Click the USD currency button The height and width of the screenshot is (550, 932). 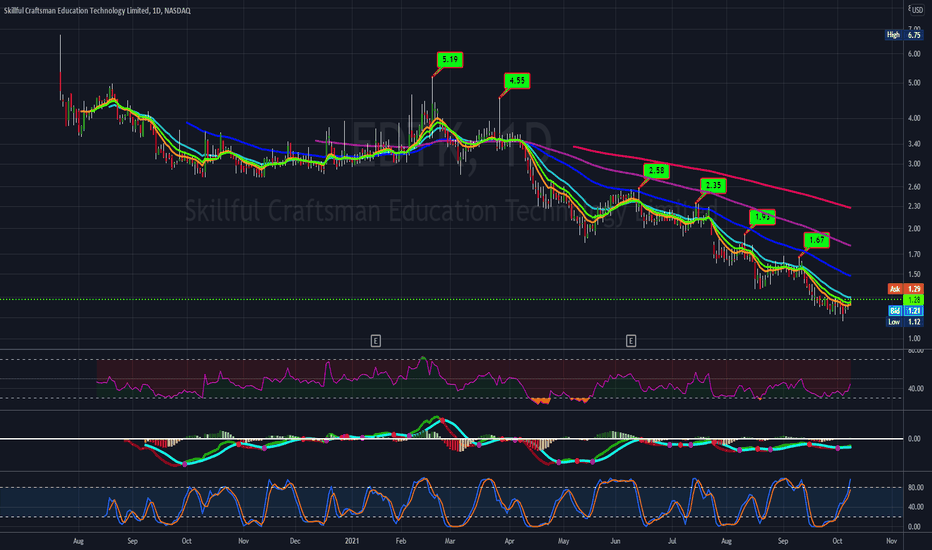click(x=917, y=10)
